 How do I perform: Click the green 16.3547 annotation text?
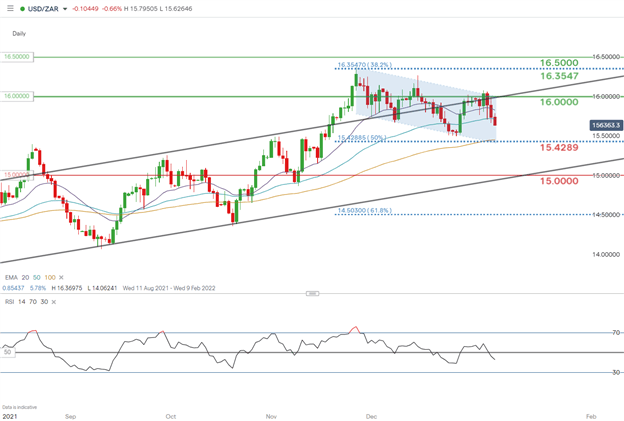pos(559,76)
